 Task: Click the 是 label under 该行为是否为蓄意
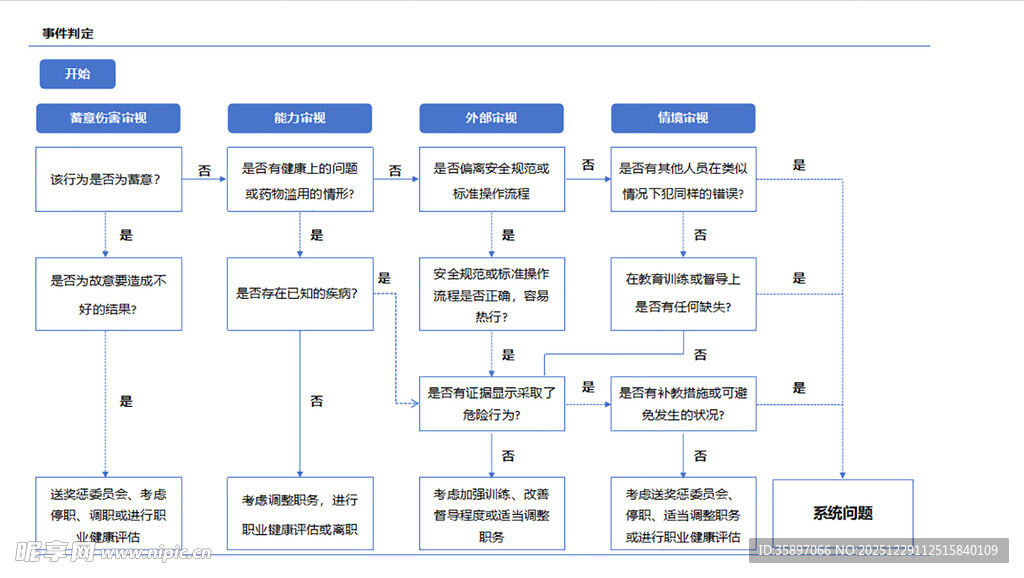click(x=124, y=235)
